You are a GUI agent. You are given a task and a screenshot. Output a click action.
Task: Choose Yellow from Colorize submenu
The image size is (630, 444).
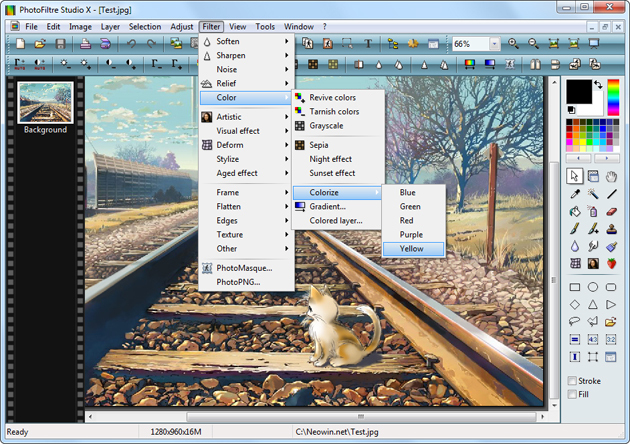point(413,249)
